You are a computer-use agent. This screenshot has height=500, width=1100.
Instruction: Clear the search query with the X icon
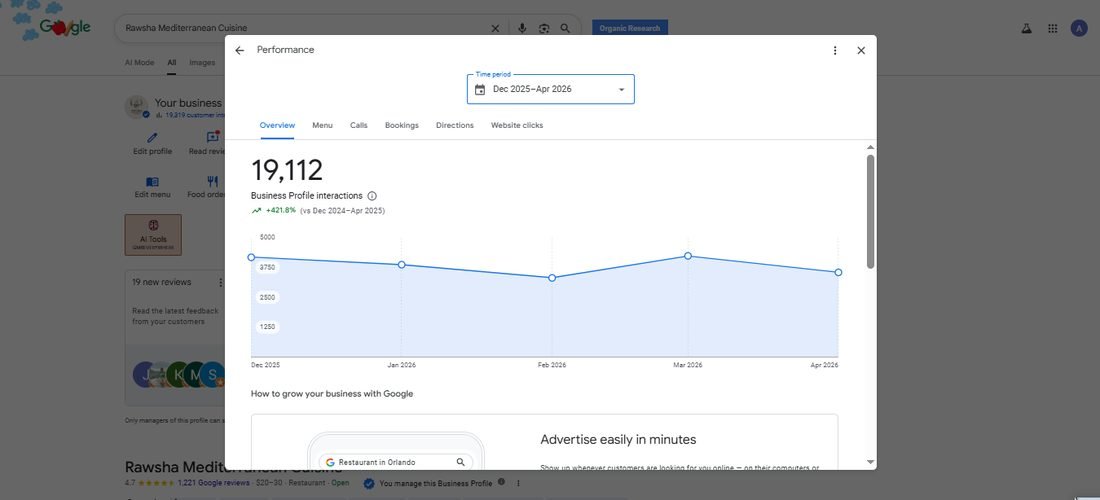pos(495,29)
